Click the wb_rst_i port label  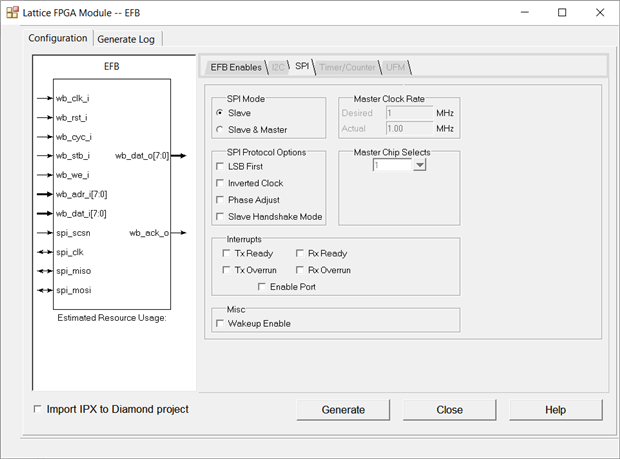(x=72, y=117)
